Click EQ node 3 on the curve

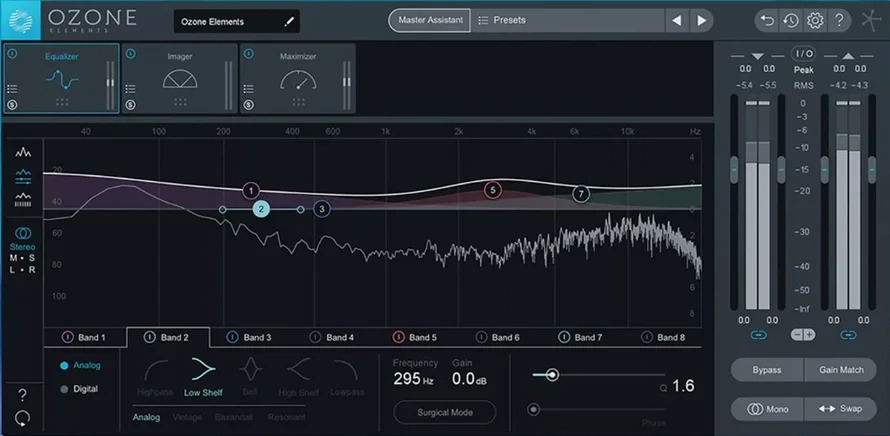click(322, 209)
